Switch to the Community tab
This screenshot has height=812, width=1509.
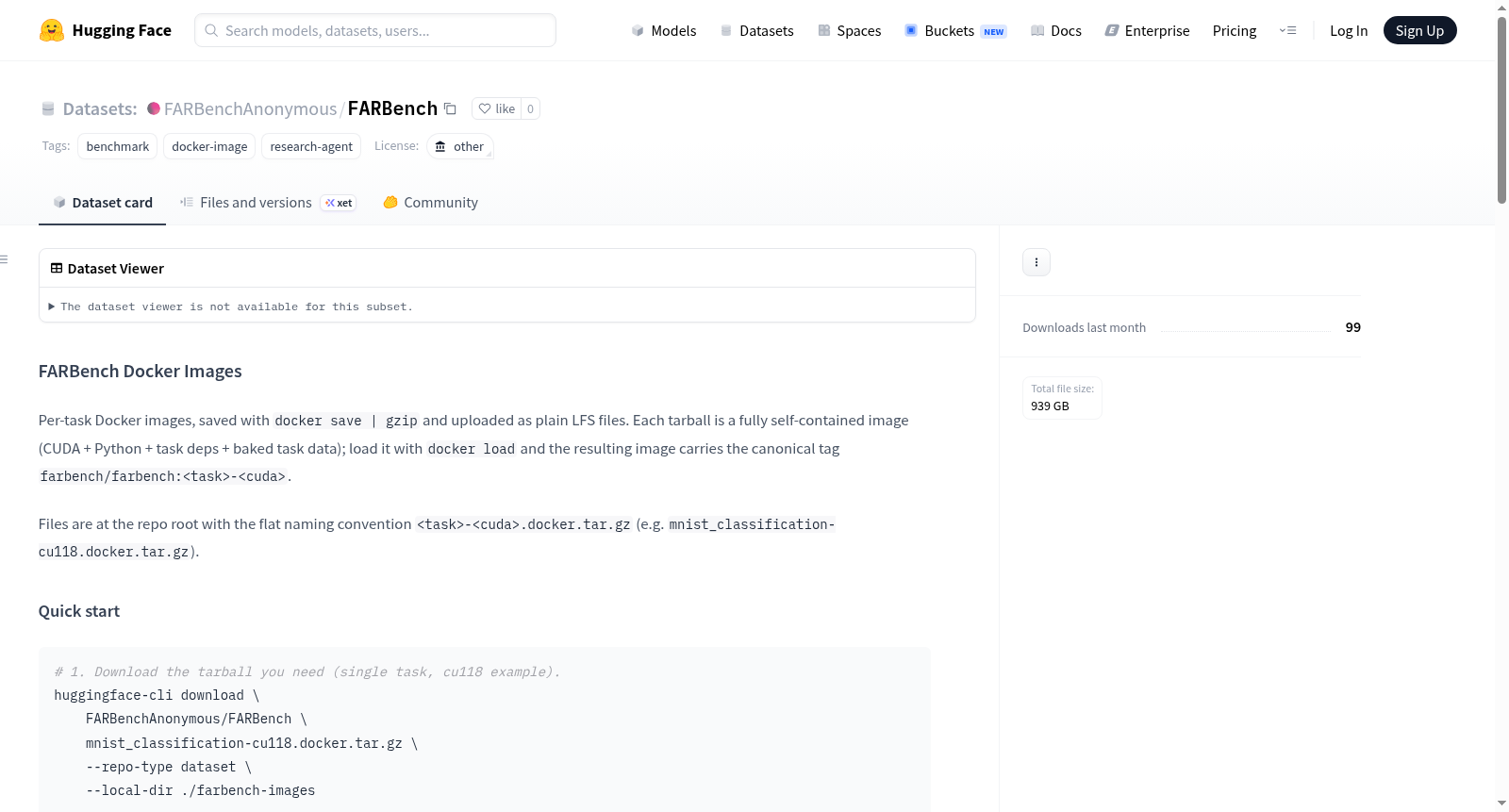(430, 203)
